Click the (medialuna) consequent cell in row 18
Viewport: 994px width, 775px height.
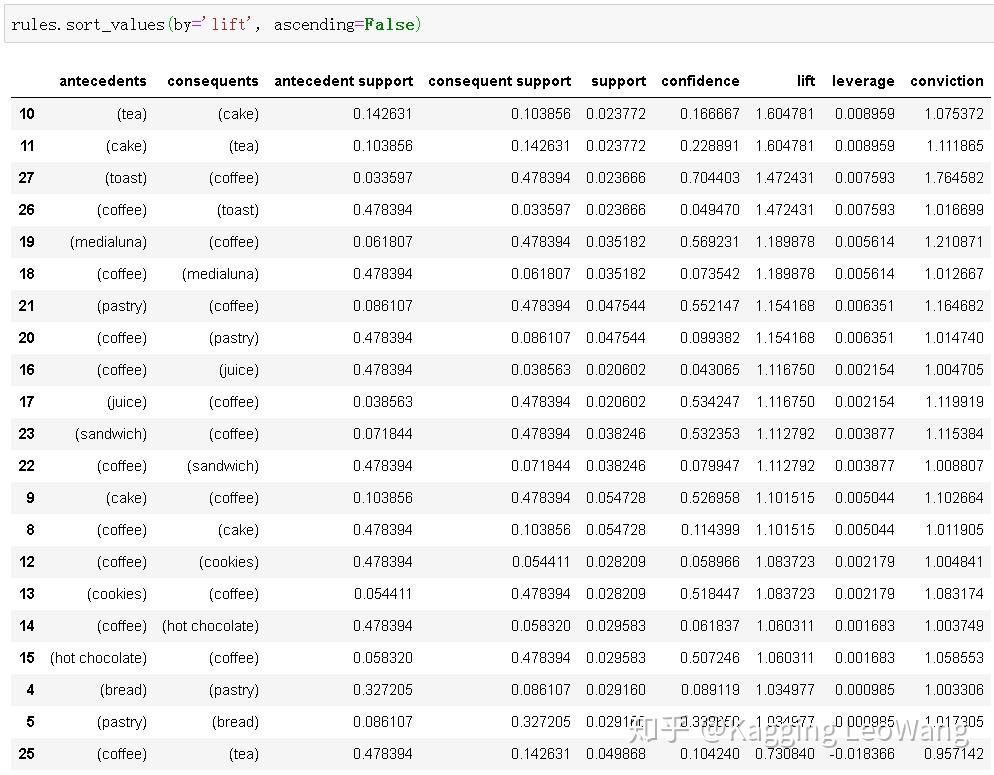[220, 274]
